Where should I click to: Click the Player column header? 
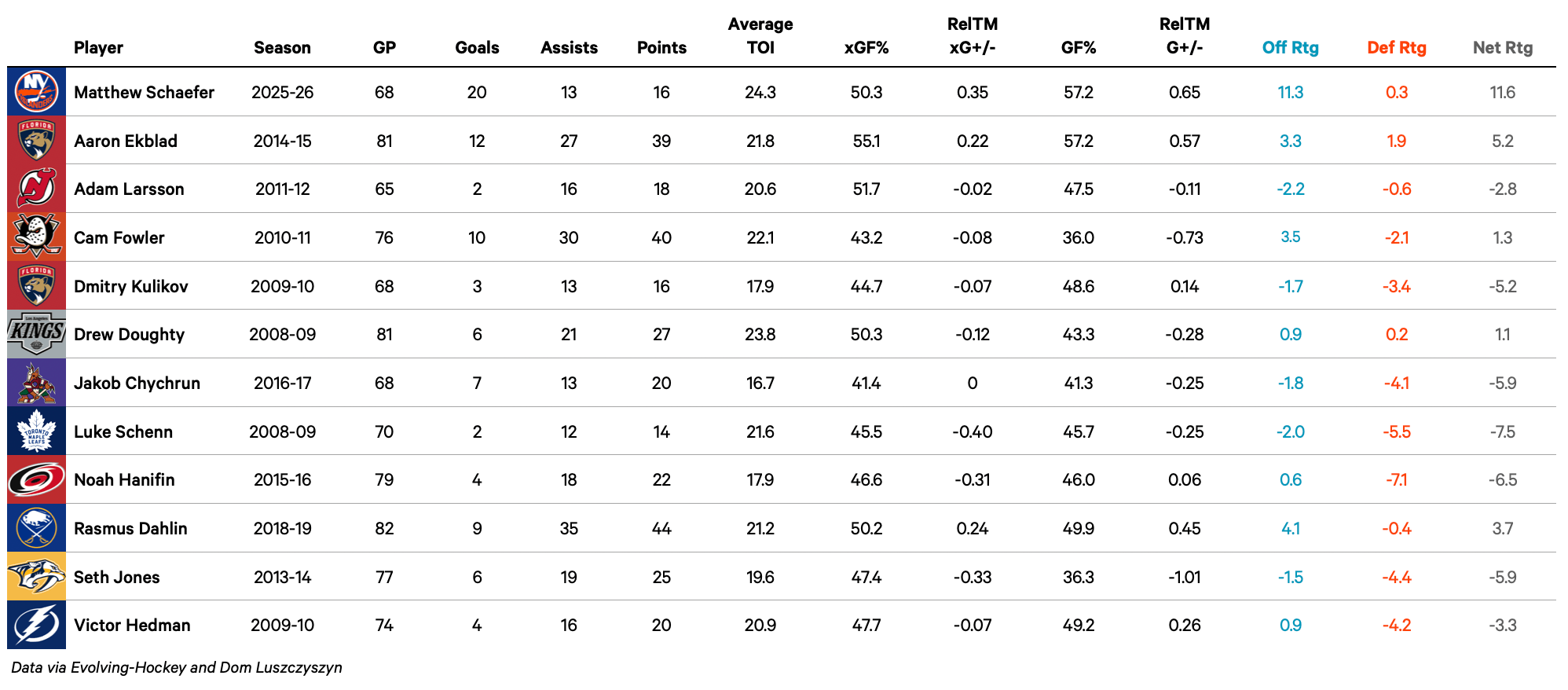(x=98, y=48)
